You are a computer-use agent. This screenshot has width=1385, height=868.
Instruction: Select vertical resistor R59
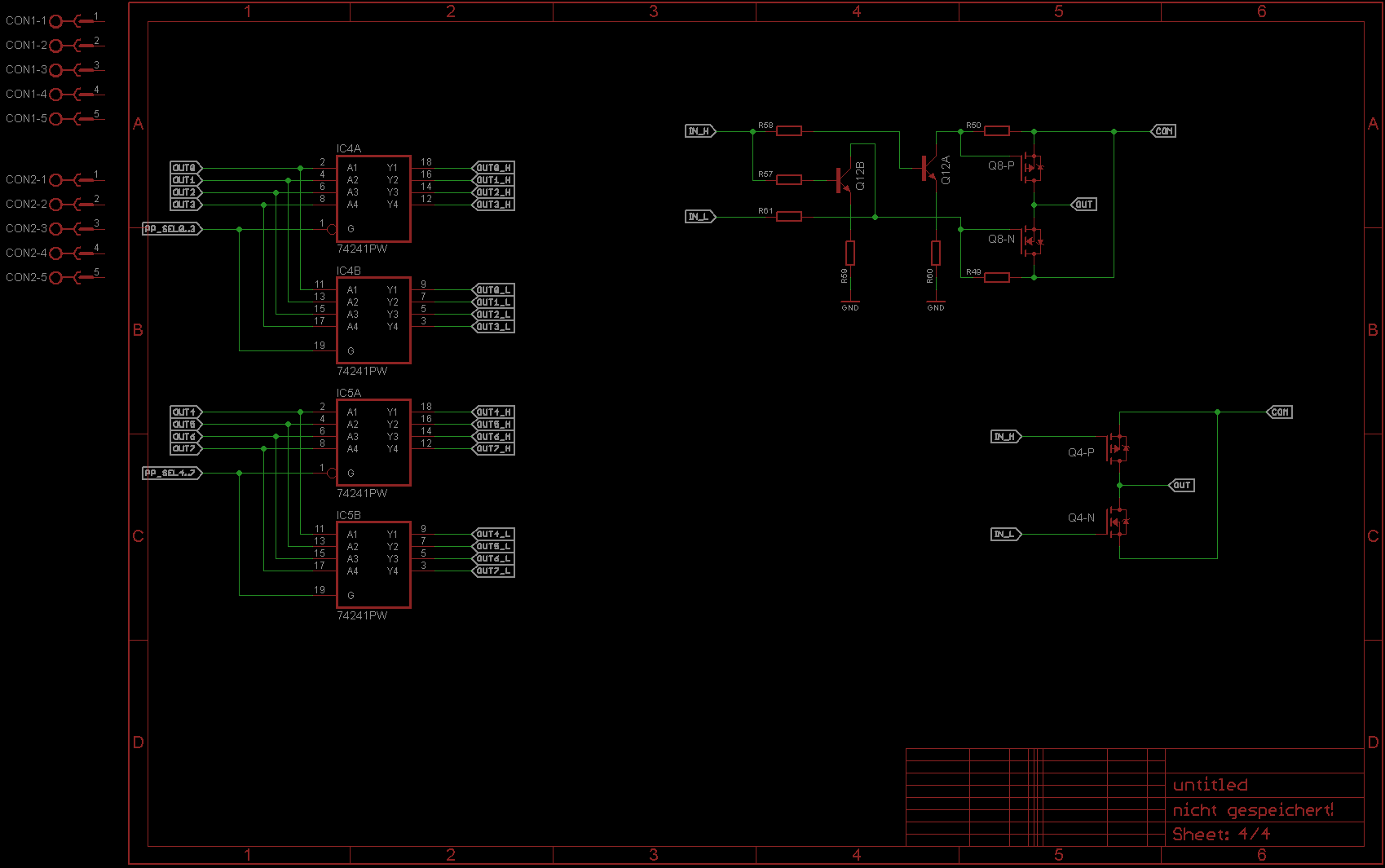pos(850,253)
